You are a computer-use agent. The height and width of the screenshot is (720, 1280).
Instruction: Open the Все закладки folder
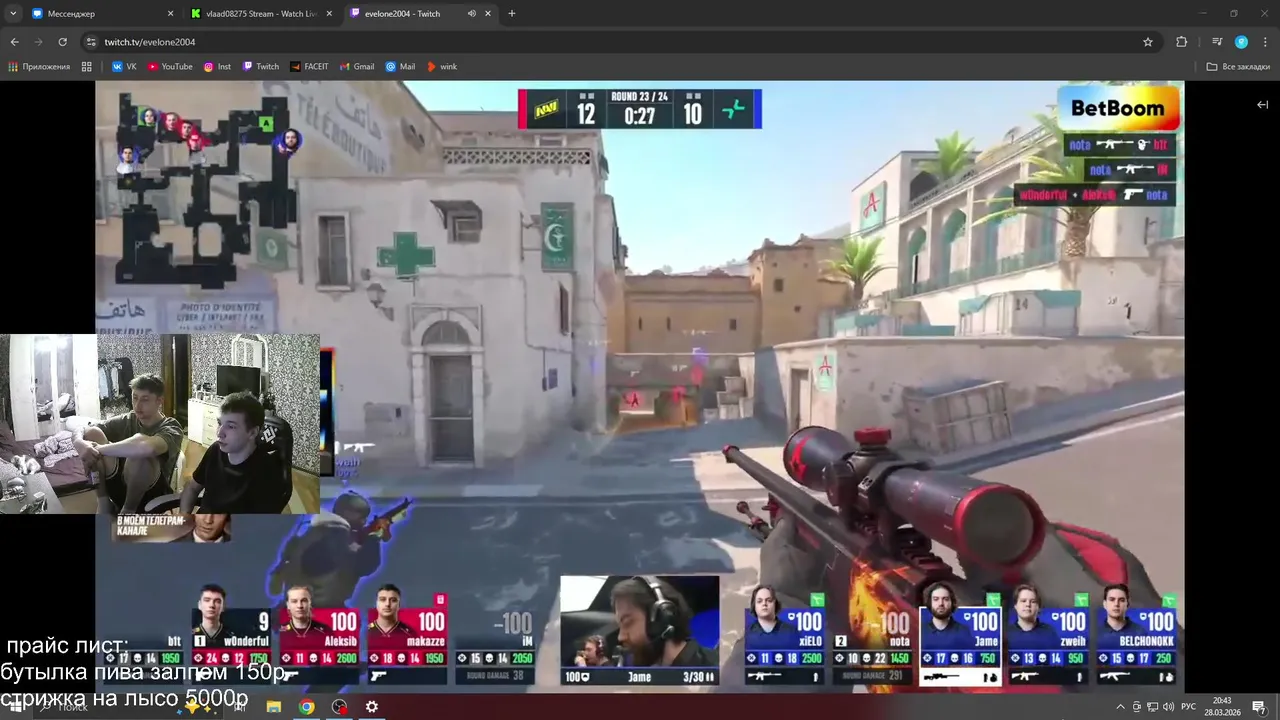tap(1238, 67)
